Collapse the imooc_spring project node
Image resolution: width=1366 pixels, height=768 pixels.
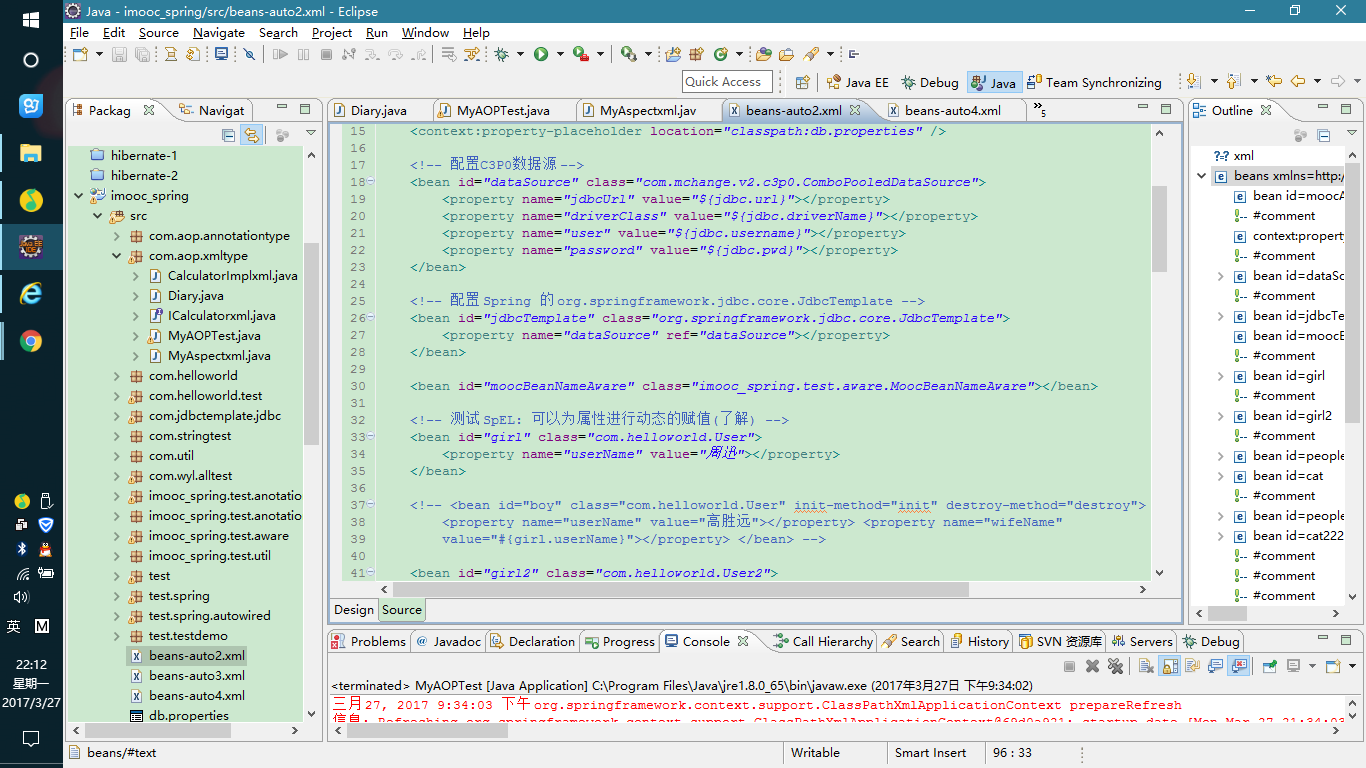[78, 196]
